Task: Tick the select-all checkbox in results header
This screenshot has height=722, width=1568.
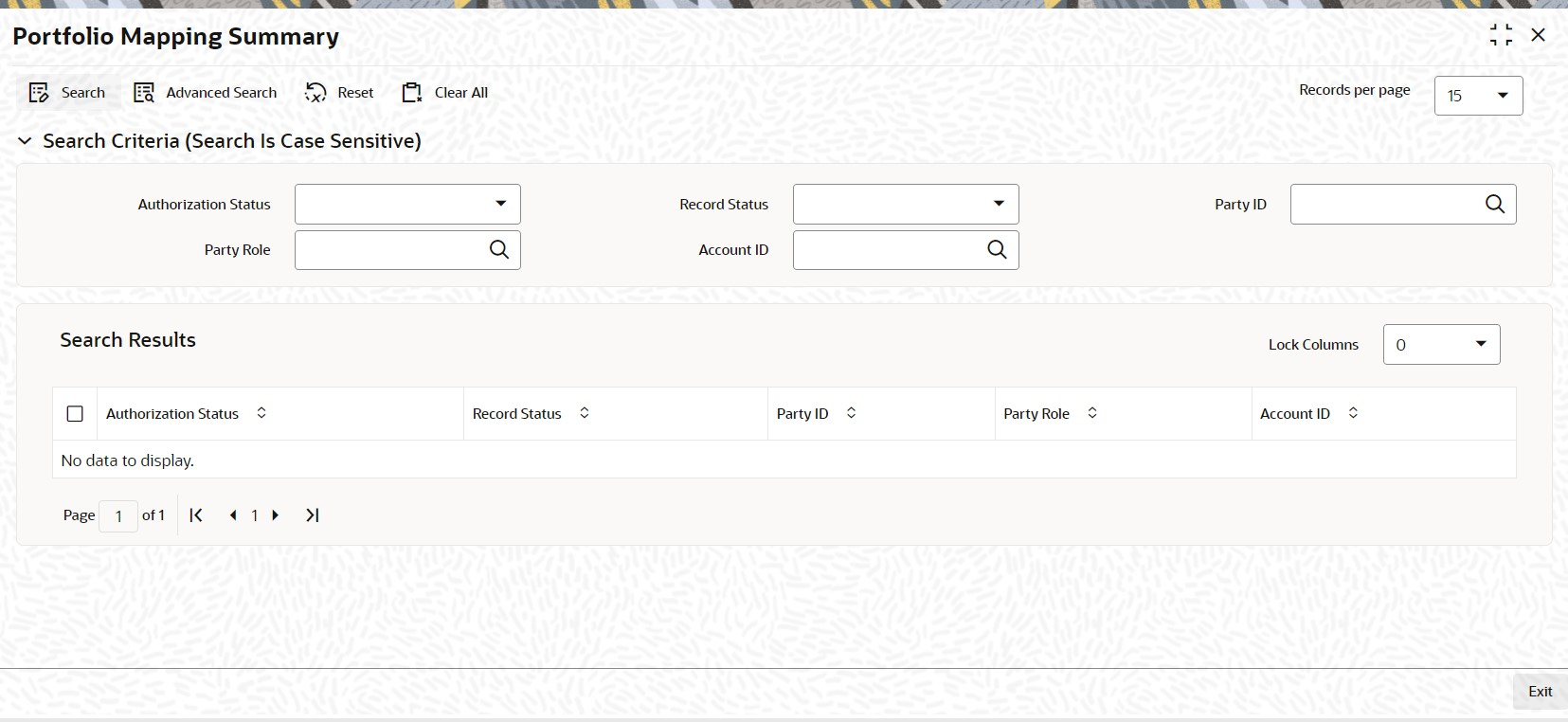Action: coord(75,414)
